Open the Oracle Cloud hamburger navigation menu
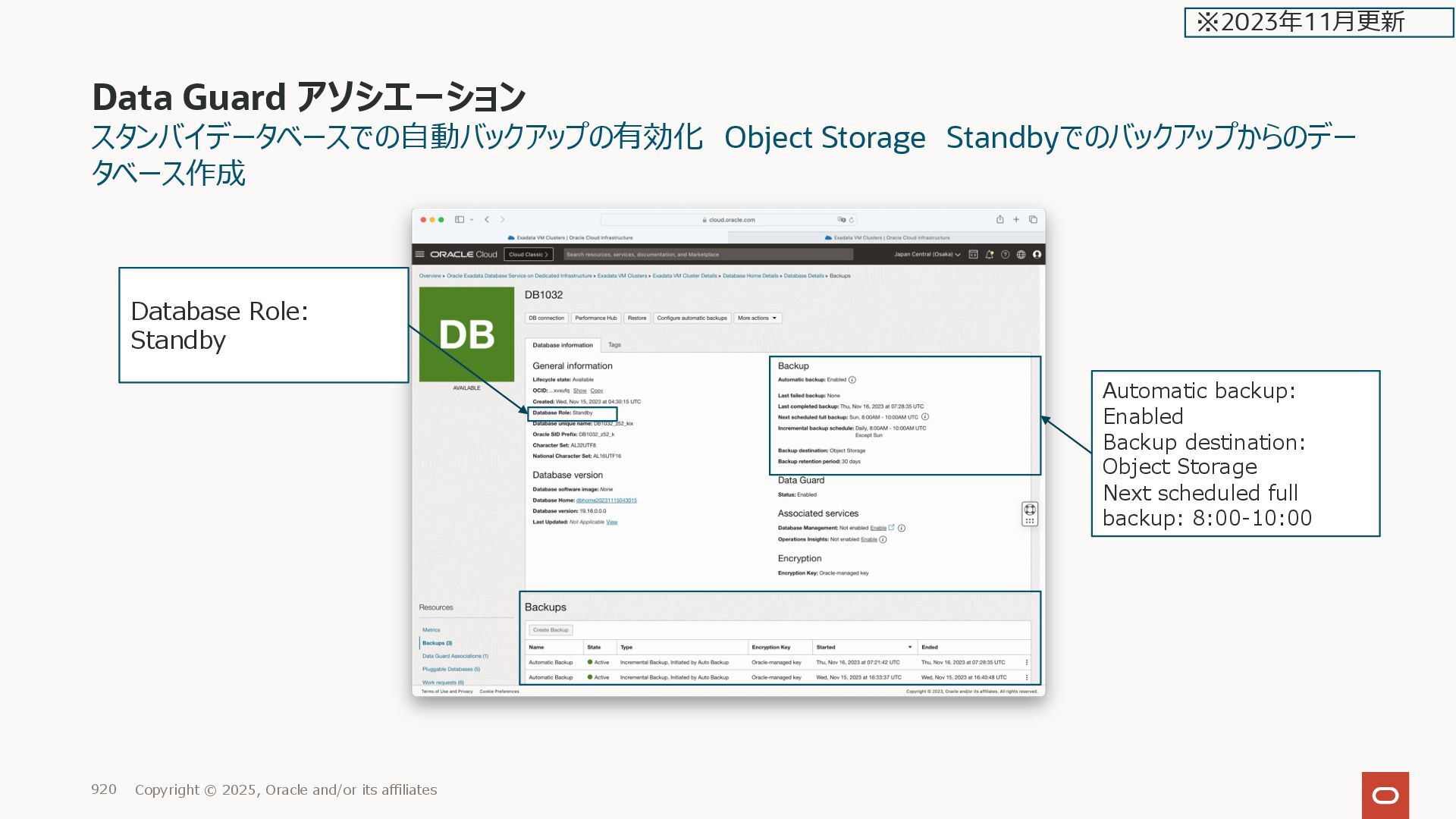 tap(419, 255)
